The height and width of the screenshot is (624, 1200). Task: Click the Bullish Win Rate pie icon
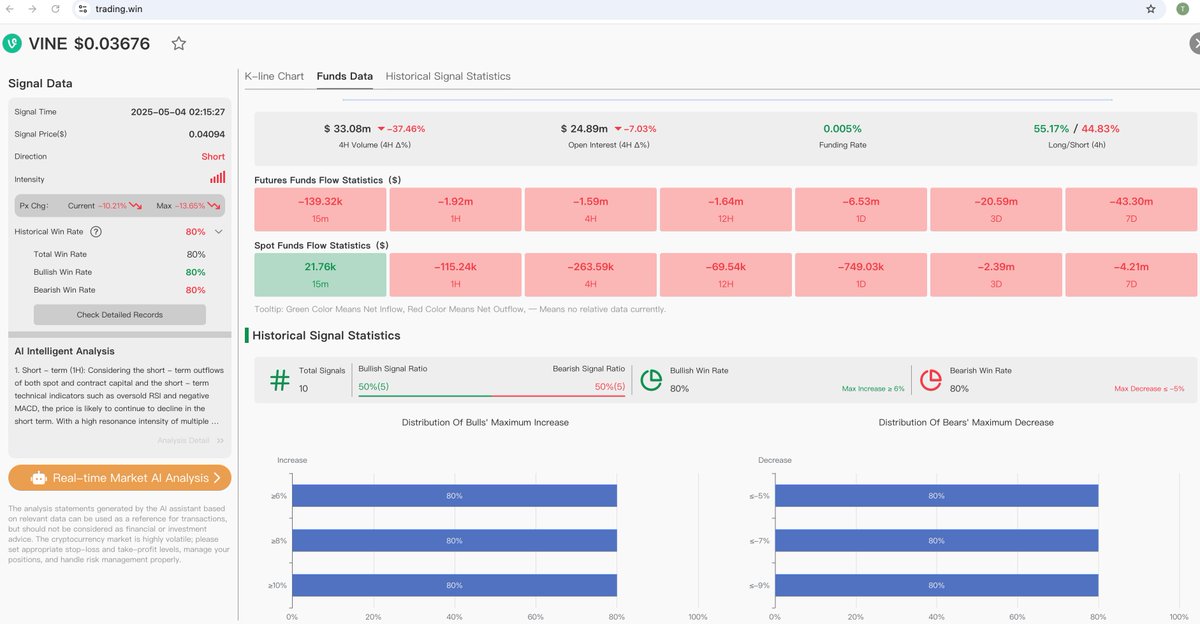click(651, 380)
